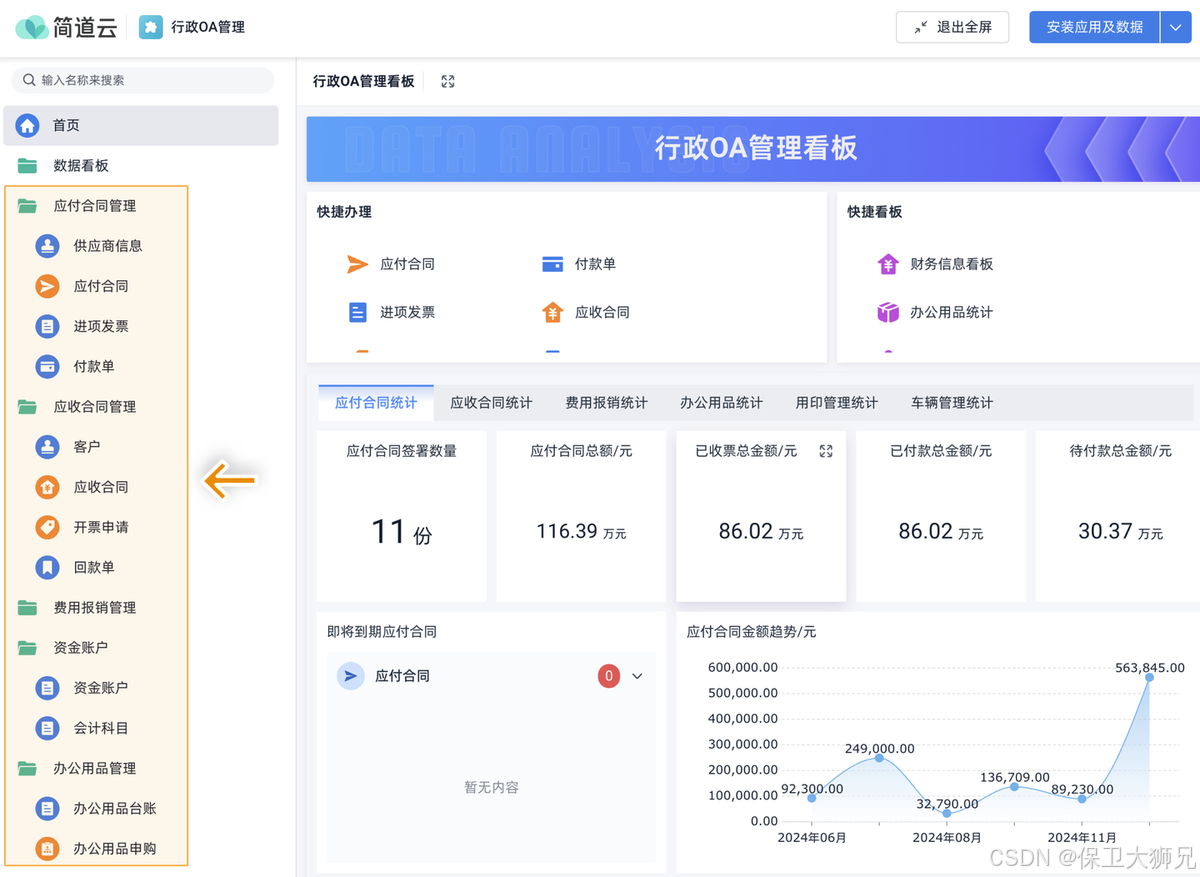Click the red 0 count badge
Image resolution: width=1200 pixels, height=877 pixels.
pos(609,676)
